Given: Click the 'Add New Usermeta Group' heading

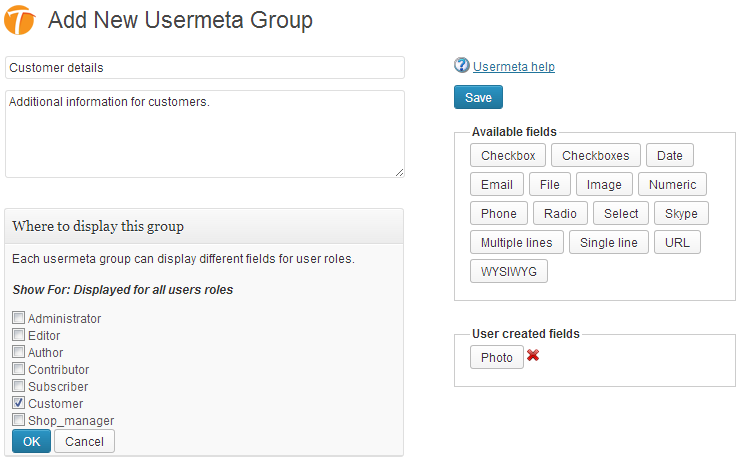Looking at the screenshot, I should point(180,20).
